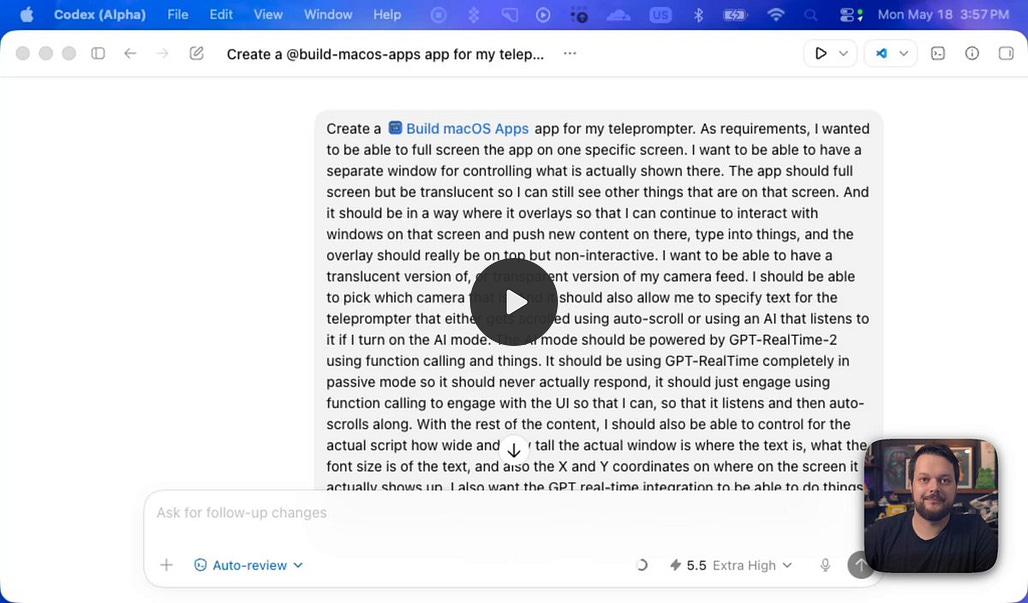Toggle the right side panel icon
The image size is (1028, 603).
[1006, 54]
